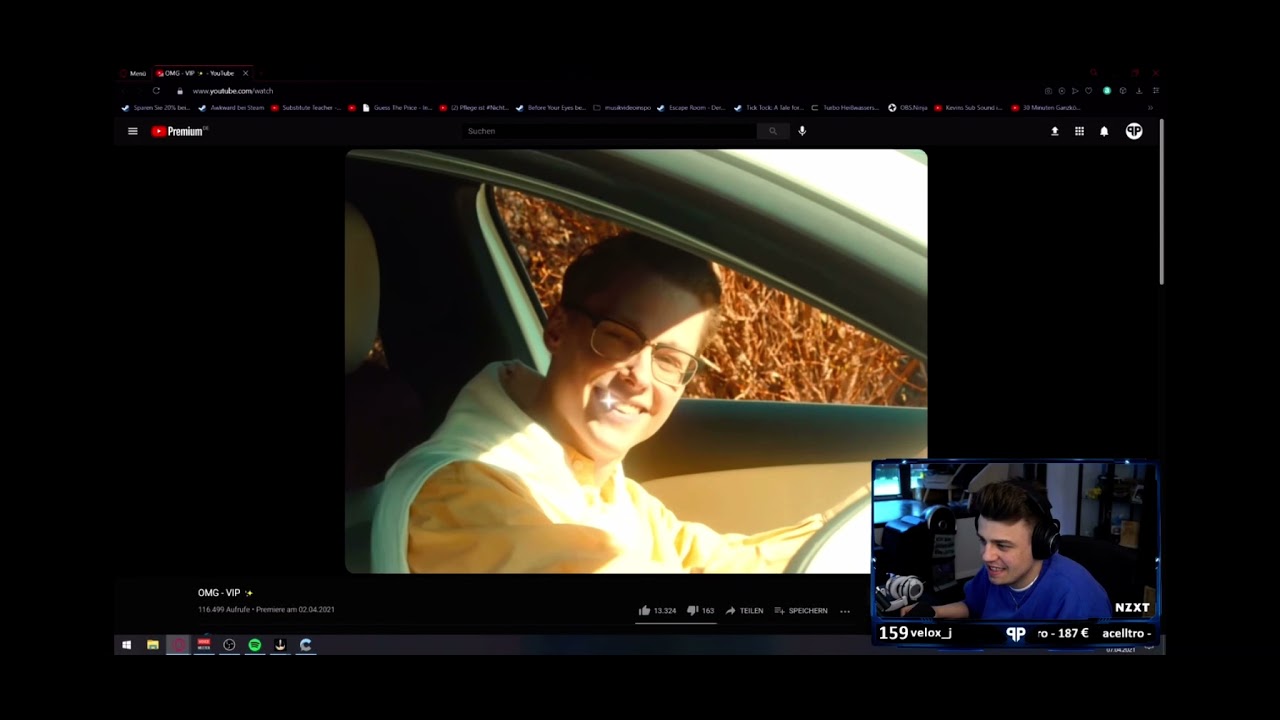This screenshot has height=720, width=1280.
Task: Save video to playlist via SPEICHERN
Action: click(801, 610)
